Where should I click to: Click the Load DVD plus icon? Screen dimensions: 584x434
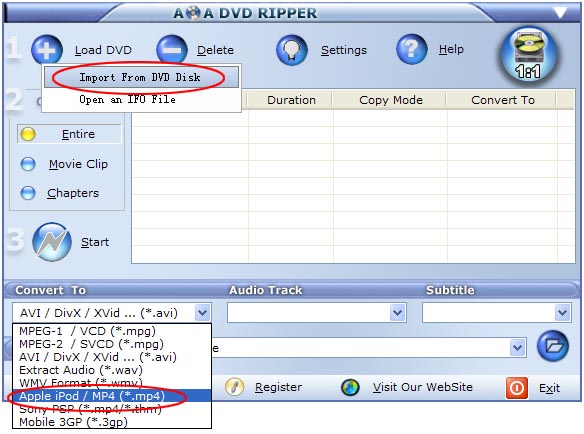coord(47,50)
